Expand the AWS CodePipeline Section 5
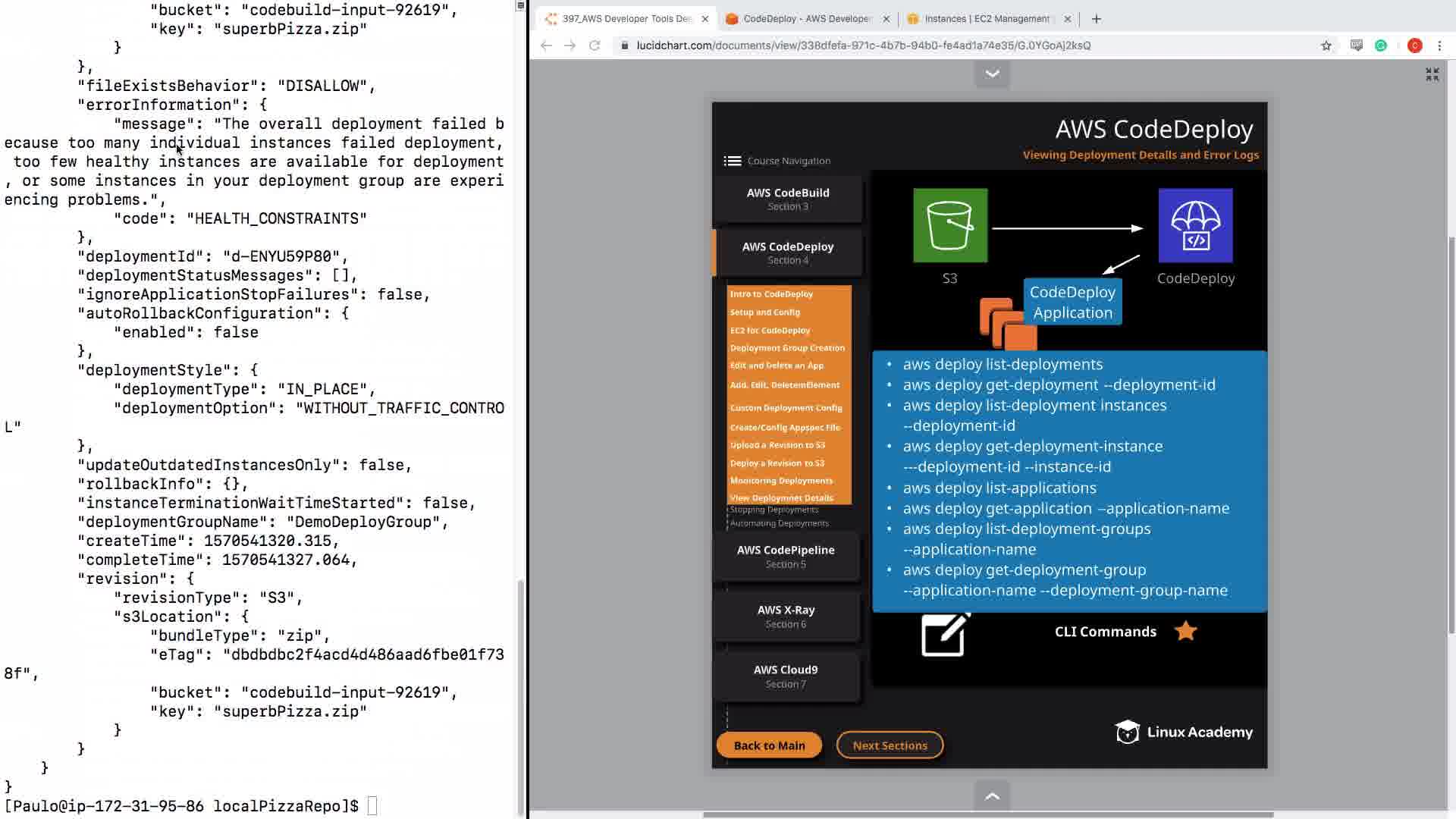Viewport: 1456px width, 819px height. 786,556
